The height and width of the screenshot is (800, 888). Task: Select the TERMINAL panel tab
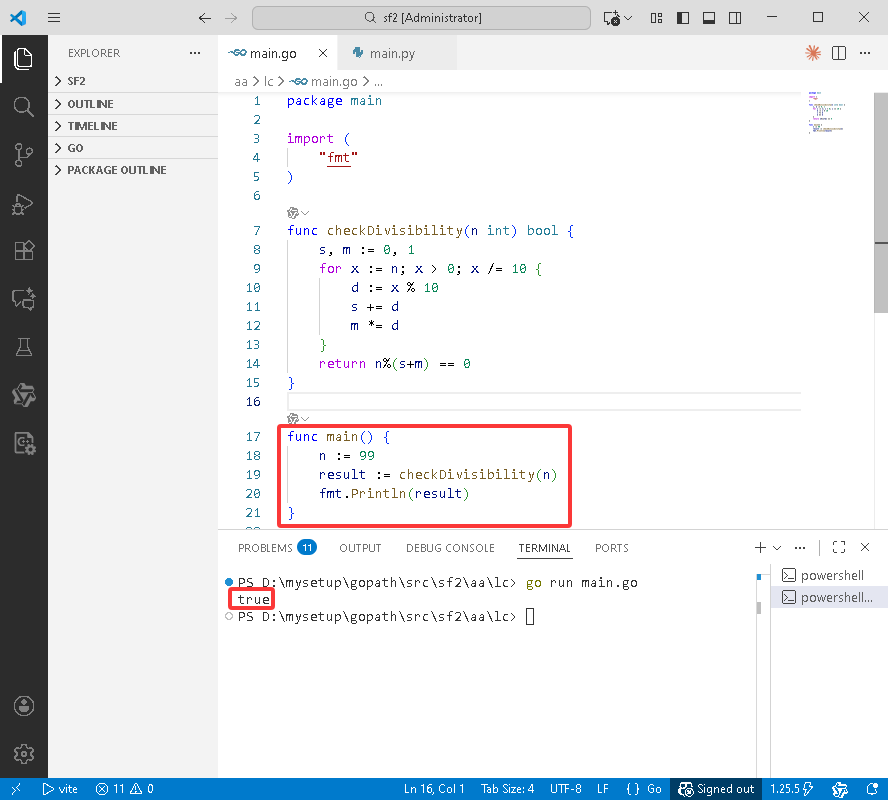pyautogui.click(x=544, y=547)
